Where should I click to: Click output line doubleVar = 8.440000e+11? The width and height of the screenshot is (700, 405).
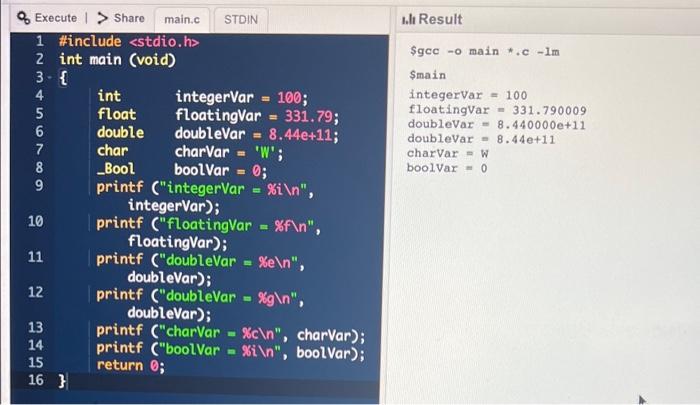tap(496, 125)
